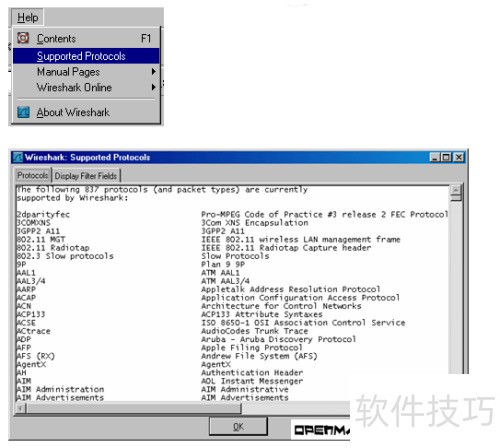Click the Manual Pages submenu arrow
Image resolution: width=500 pixels, height=448 pixels.
153,72
